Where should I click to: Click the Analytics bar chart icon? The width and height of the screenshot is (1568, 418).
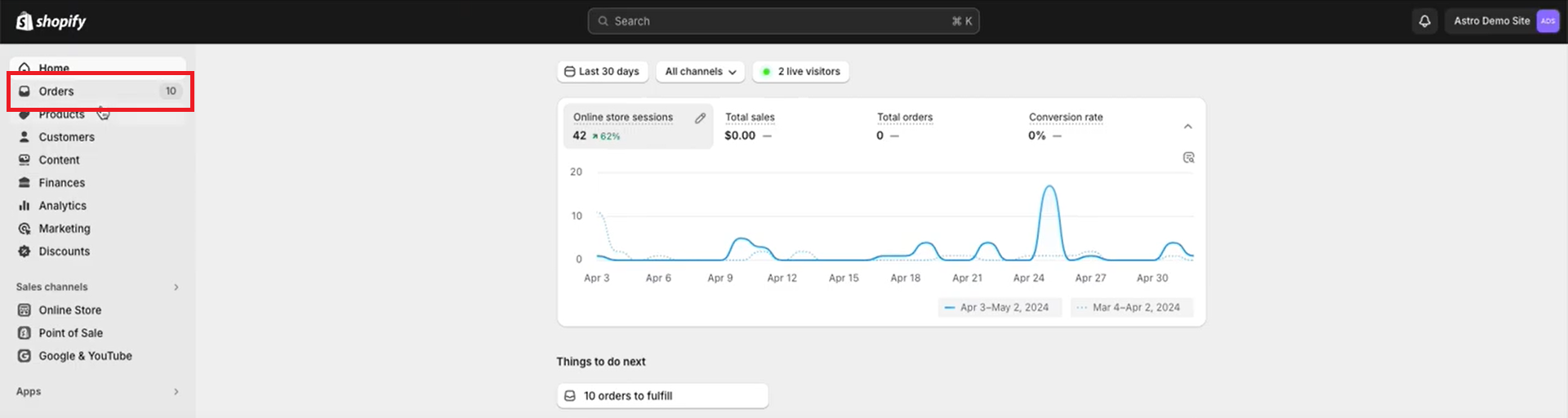pyautogui.click(x=24, y=206)
